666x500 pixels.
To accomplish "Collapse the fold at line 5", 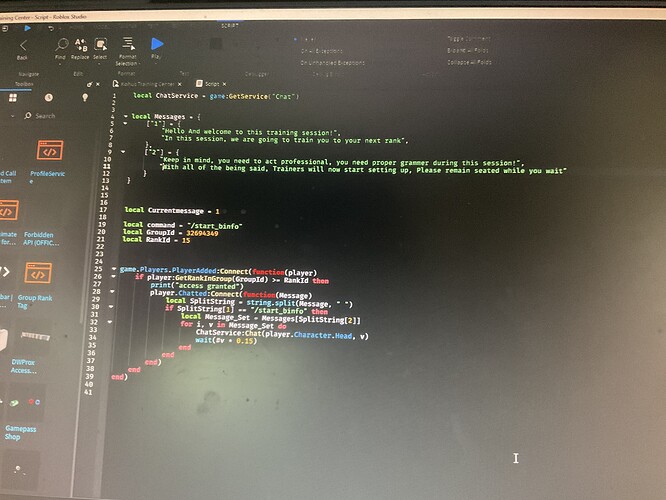I will (125, 124).
